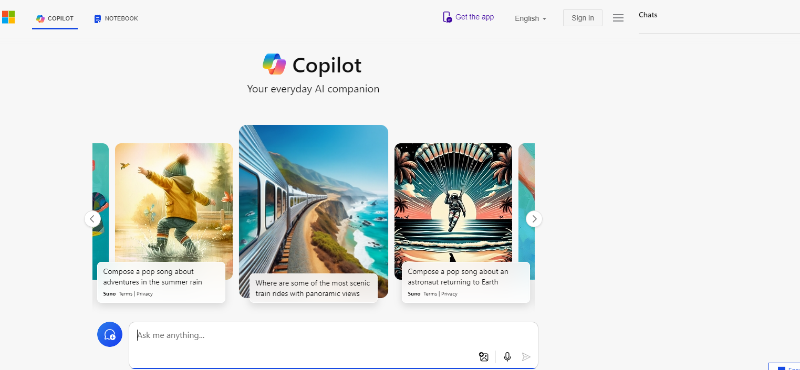Click the send arrow icon
The image size is (800, 370).
click(x=526, y=356)
